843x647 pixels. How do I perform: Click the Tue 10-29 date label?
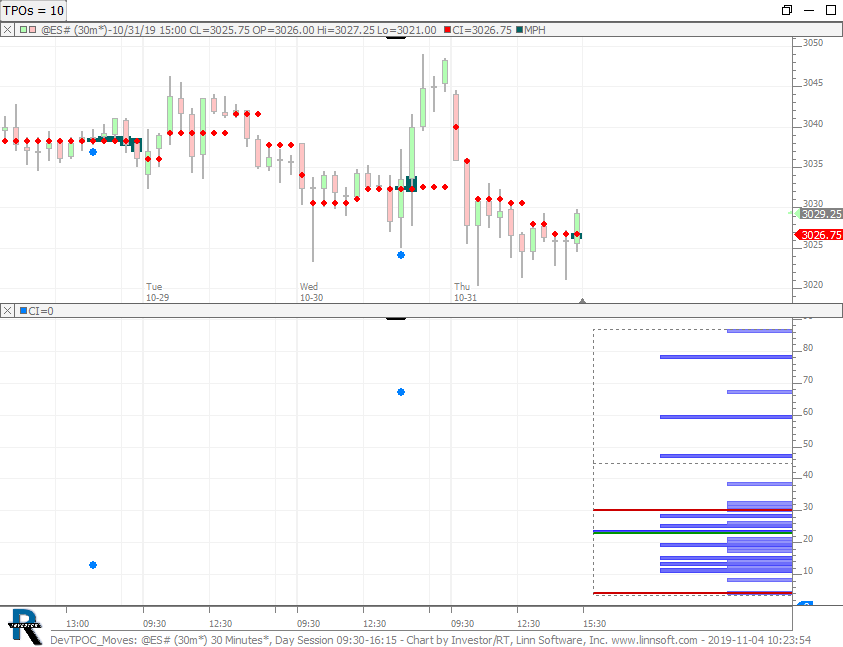(157, 292)
